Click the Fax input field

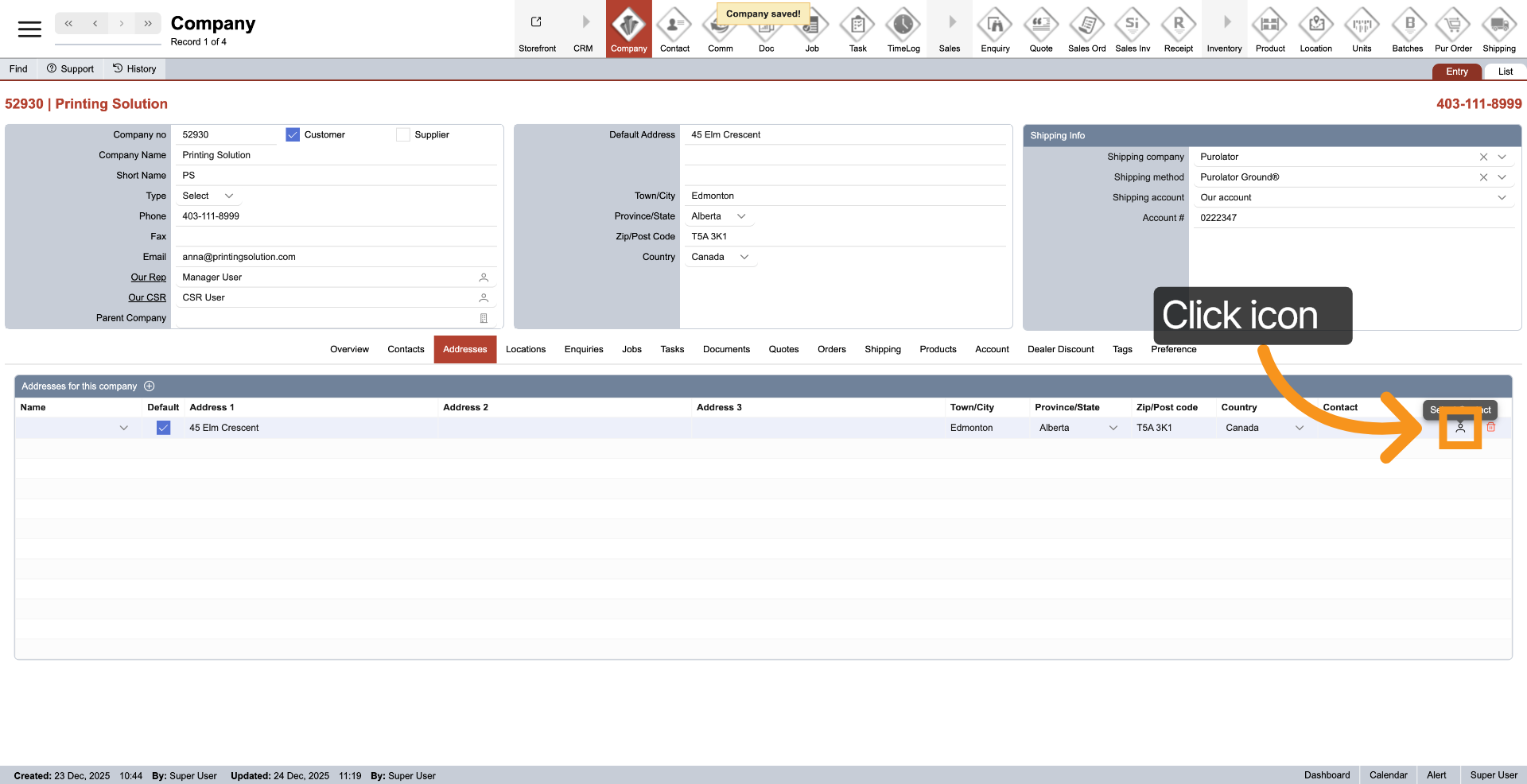334,237
